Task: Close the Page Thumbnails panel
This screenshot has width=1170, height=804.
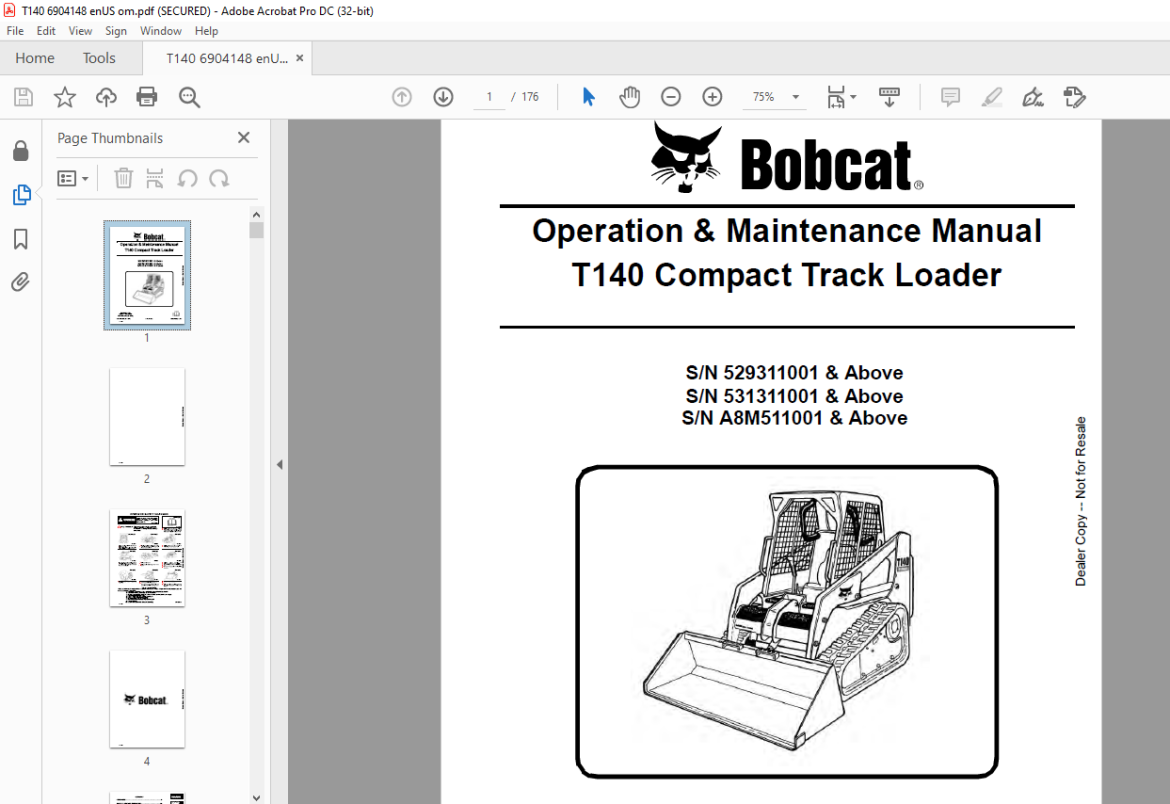Action: (243, 137)
